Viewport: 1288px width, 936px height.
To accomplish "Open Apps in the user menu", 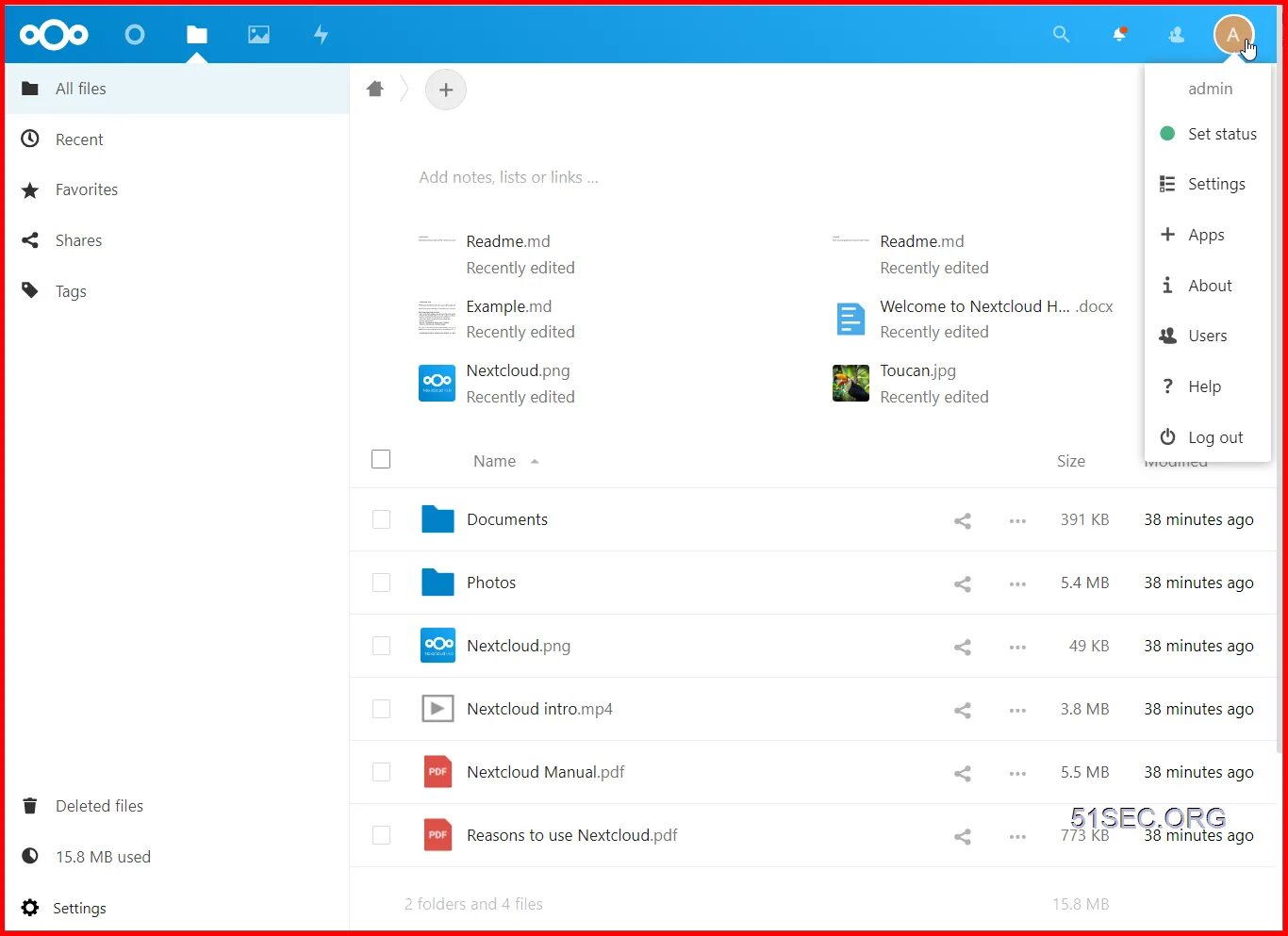I will point(1208,235).
